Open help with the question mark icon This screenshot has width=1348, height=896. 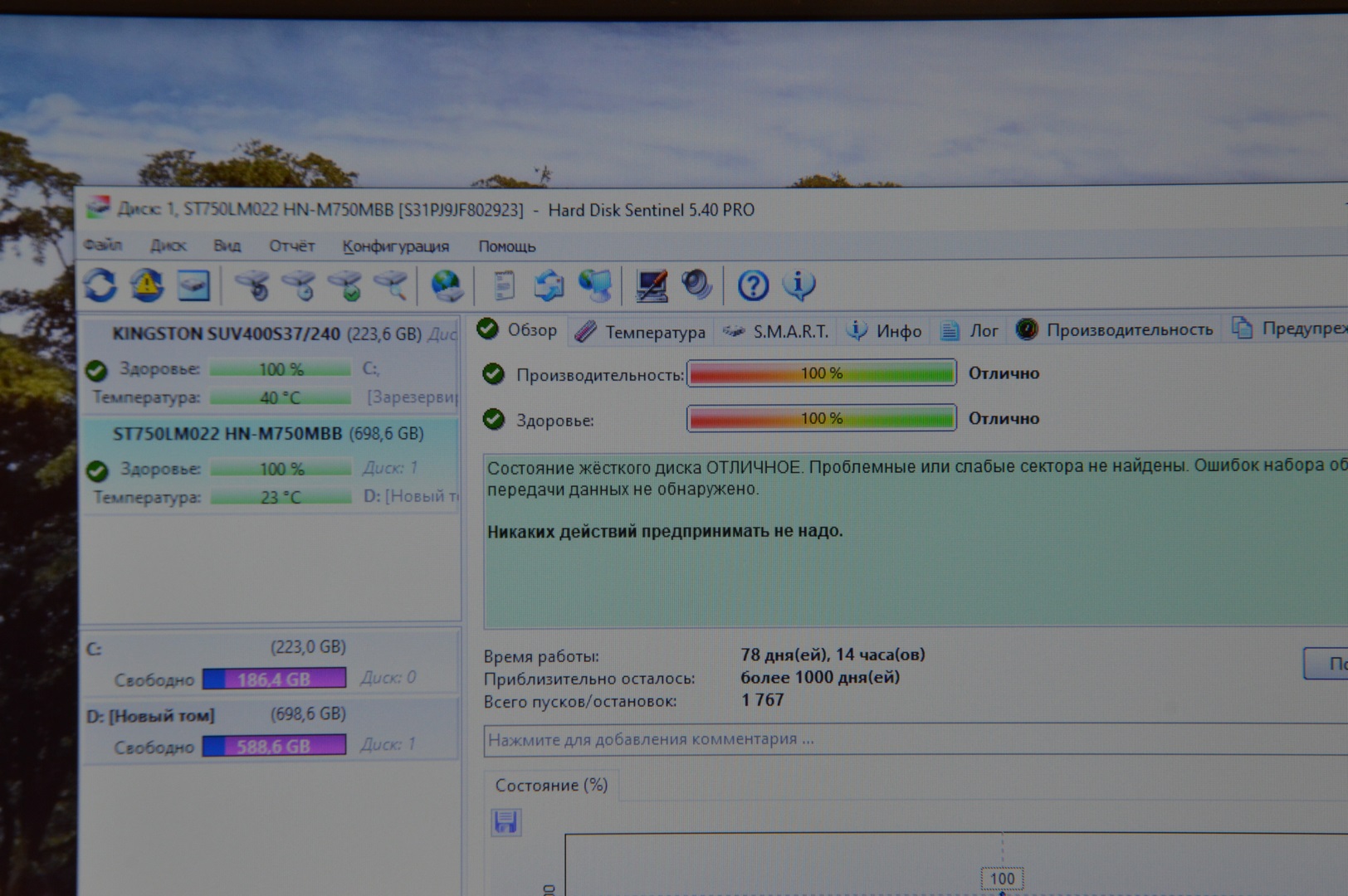753,286
